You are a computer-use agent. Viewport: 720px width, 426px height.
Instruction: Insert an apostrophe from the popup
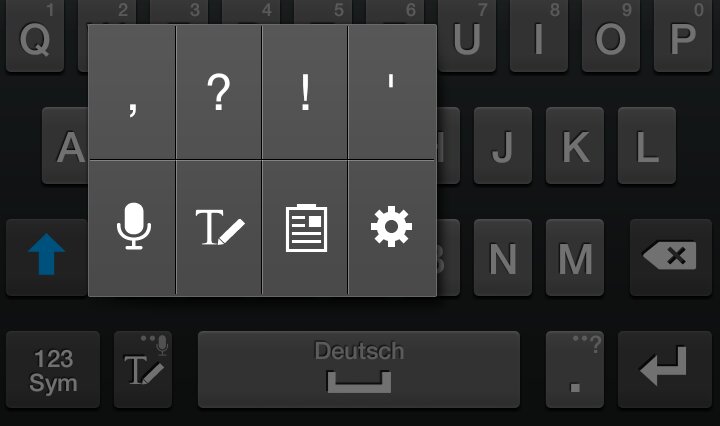point(392,92)
